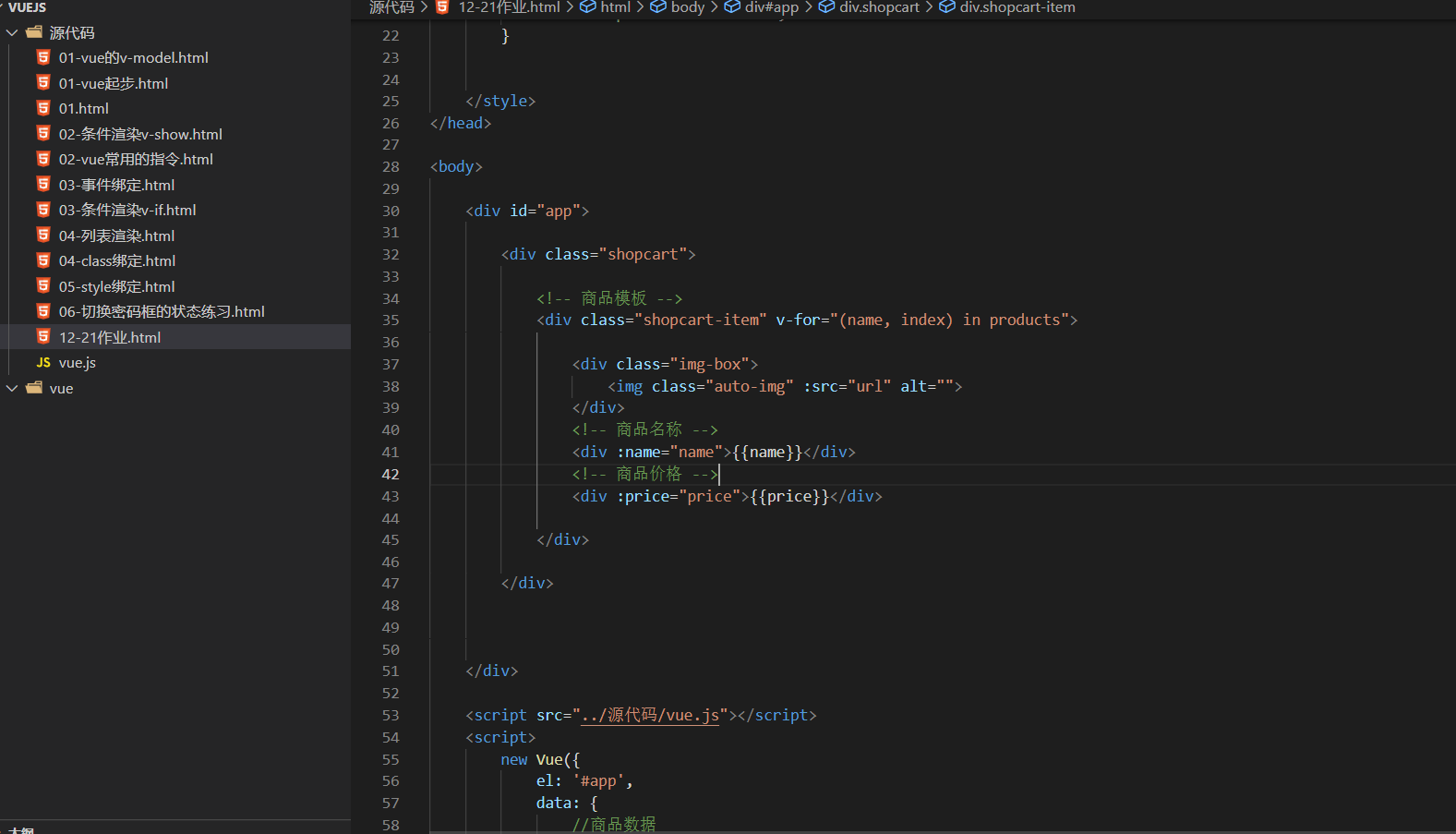
Task: Click HTML5 icon beside 03-事件绑定.html
Action: click(x=43, y=184)
